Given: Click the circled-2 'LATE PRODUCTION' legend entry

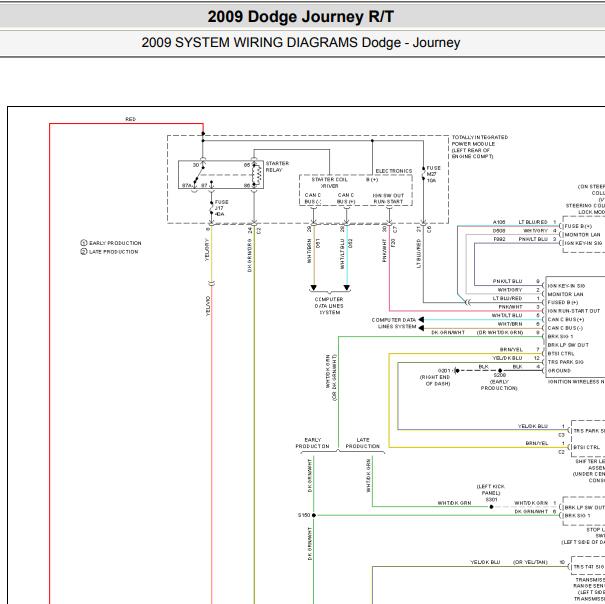Looking at the screenshot, I should [109, 252].
